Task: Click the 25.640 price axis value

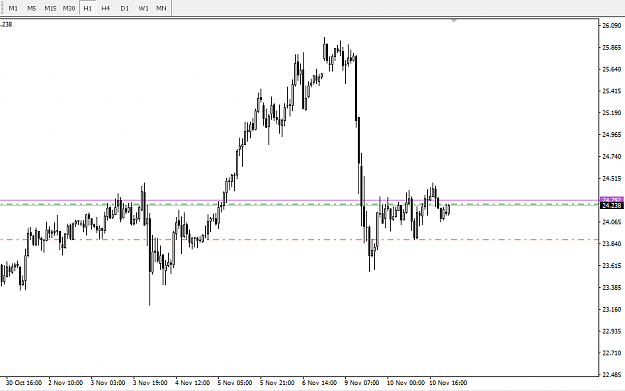Action: click(611, 69)
